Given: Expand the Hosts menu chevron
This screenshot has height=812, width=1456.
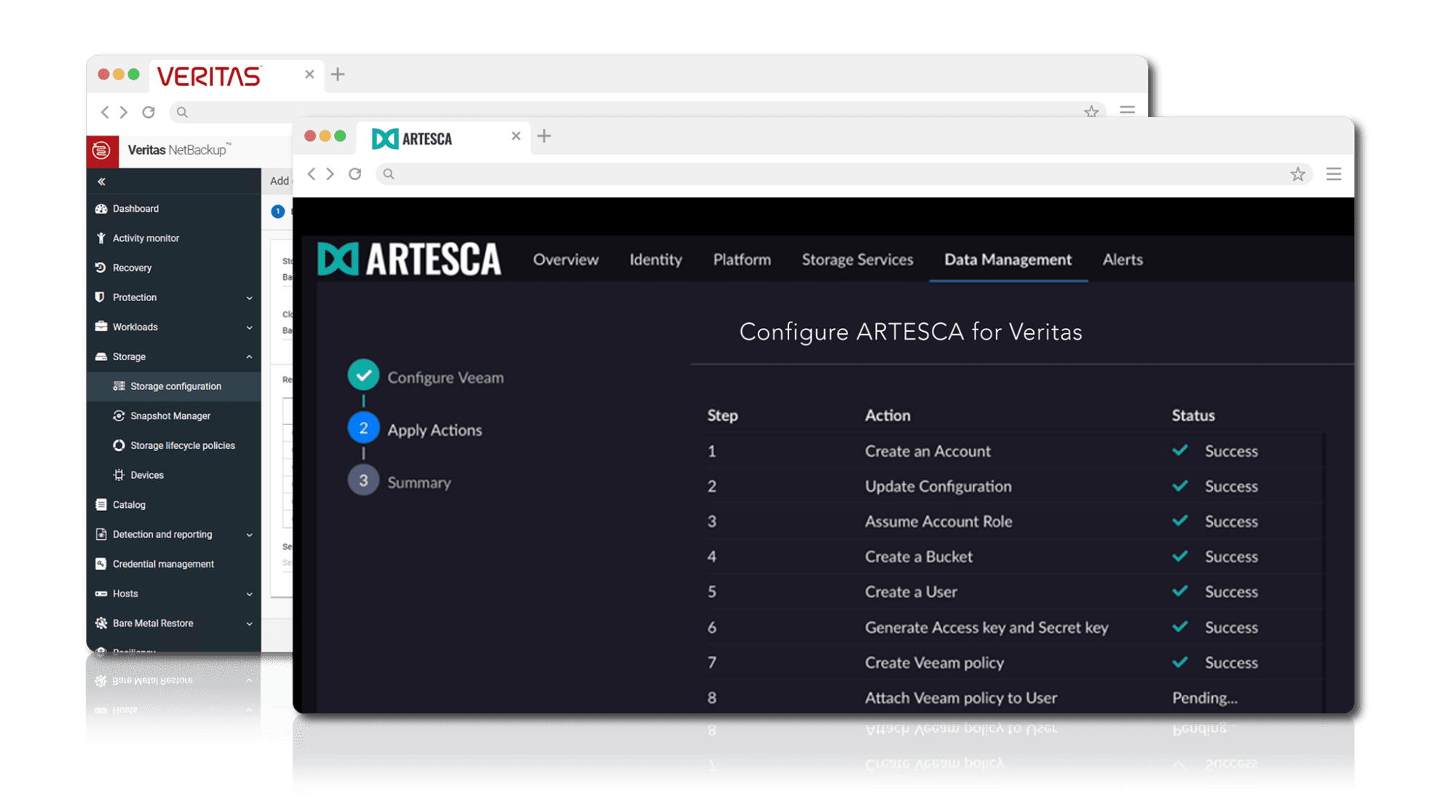Looking at the screenshot, I should 249,594.
